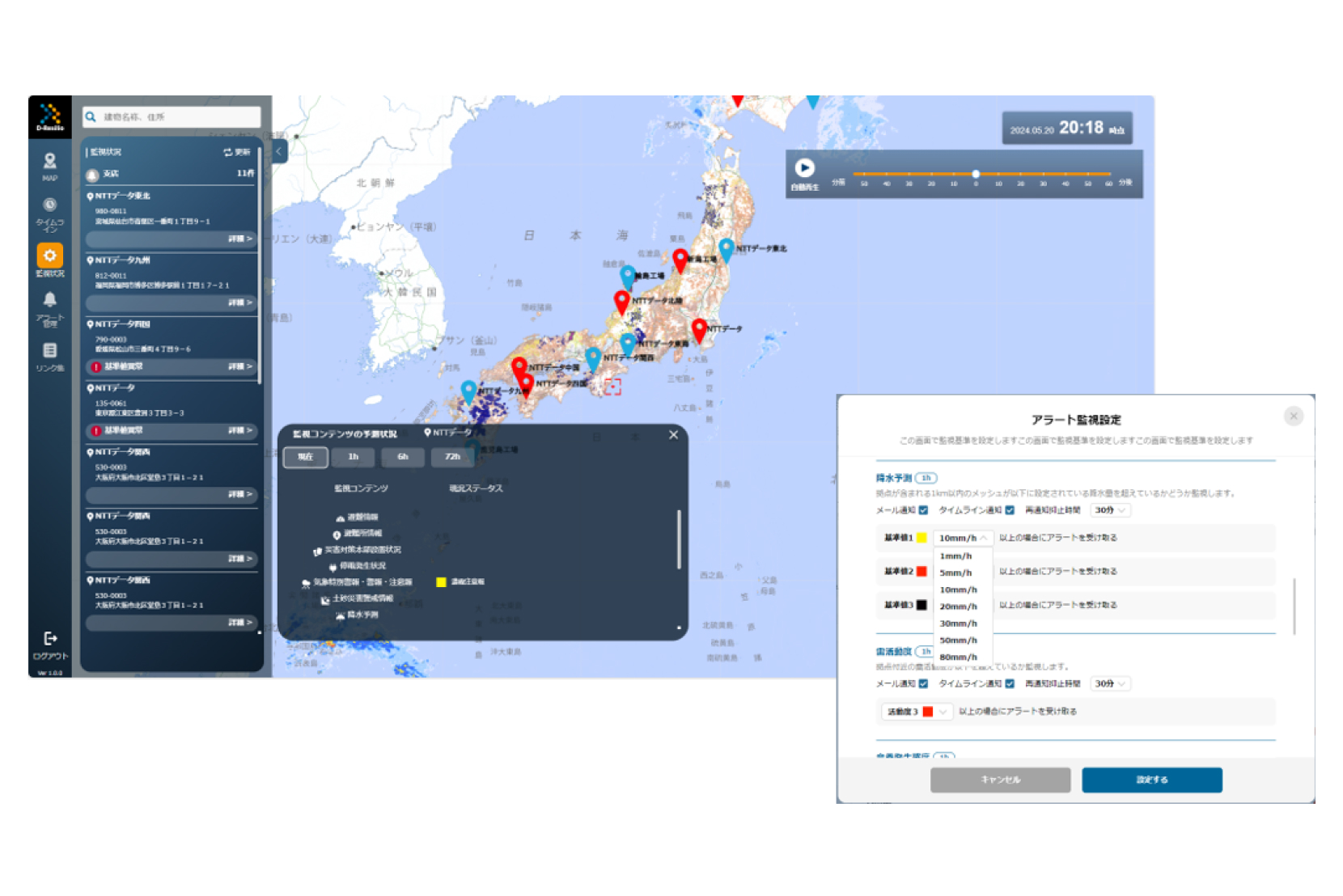Open the MAP view in sidebar
This screenshot has height=896, width=1343.
49,163
